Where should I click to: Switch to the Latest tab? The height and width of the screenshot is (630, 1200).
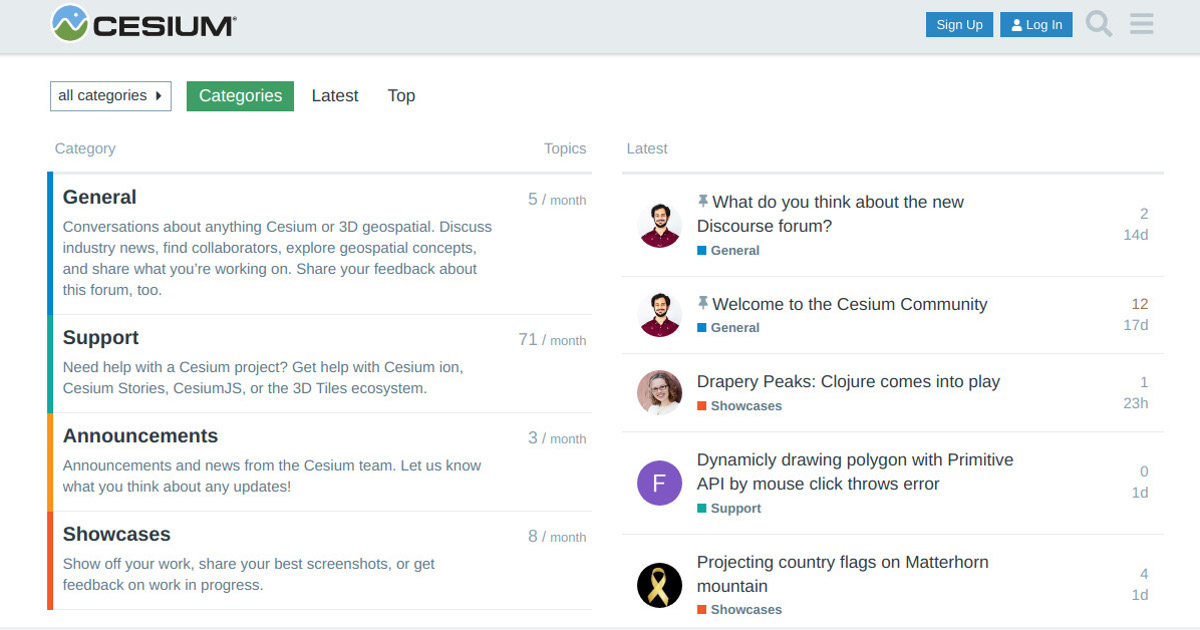335,95
